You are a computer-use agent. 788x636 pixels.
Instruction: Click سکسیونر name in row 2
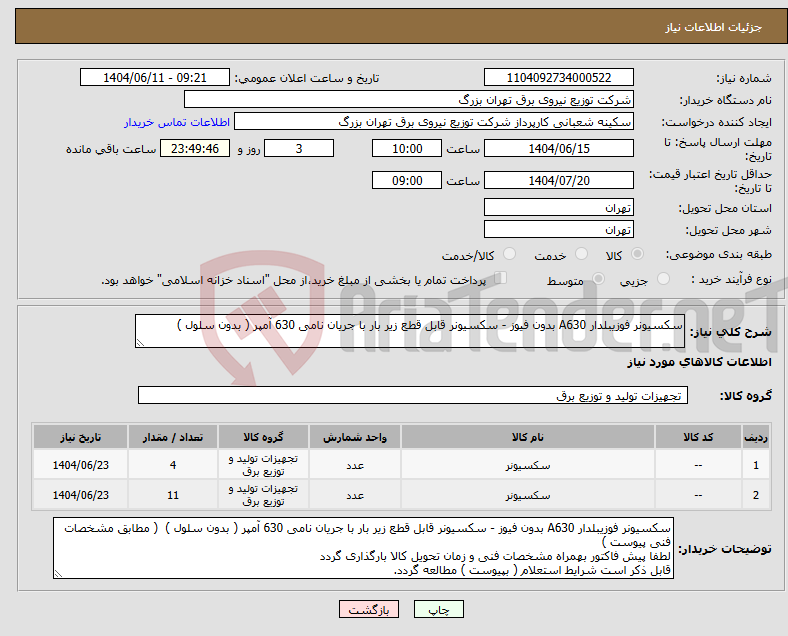coord(528,495)
